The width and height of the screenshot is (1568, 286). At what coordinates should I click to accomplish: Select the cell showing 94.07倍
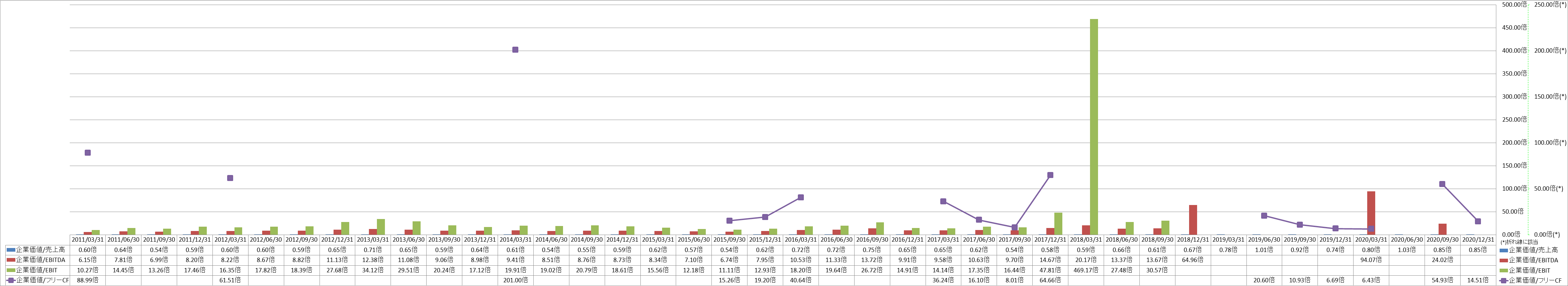point(1371,260)
